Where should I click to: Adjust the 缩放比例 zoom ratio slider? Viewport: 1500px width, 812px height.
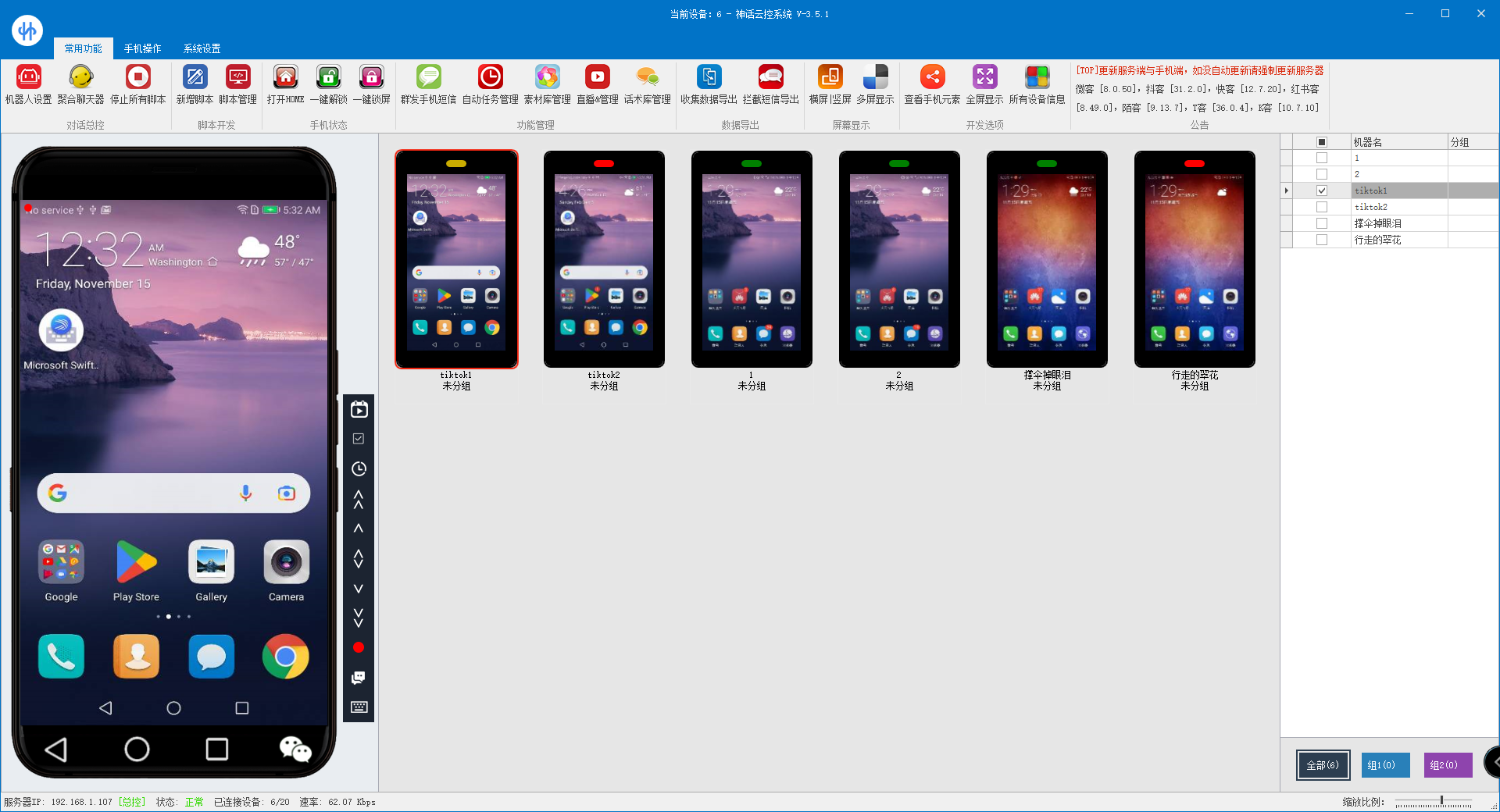(x=1441, y=802)
